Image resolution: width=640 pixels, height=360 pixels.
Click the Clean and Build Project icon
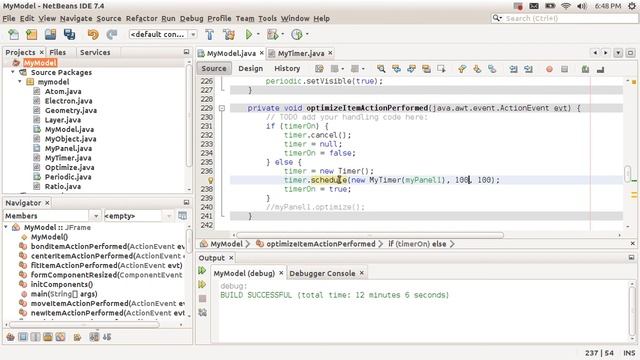click(x=229, y=35)
